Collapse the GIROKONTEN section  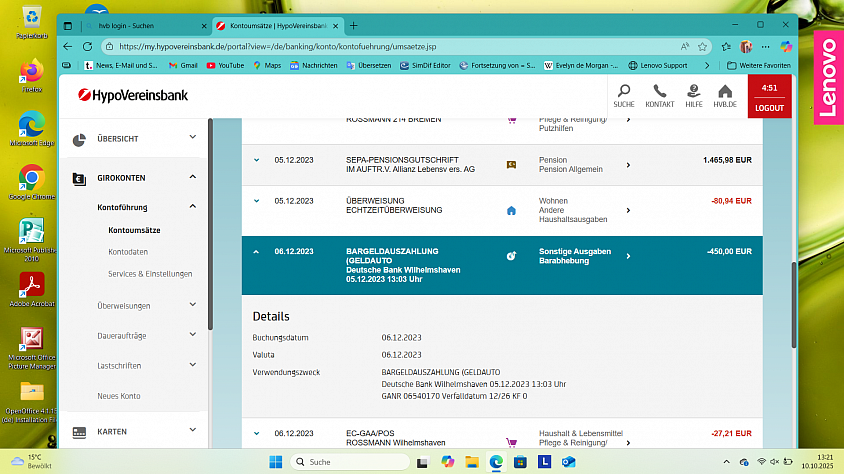coord(193,176)
